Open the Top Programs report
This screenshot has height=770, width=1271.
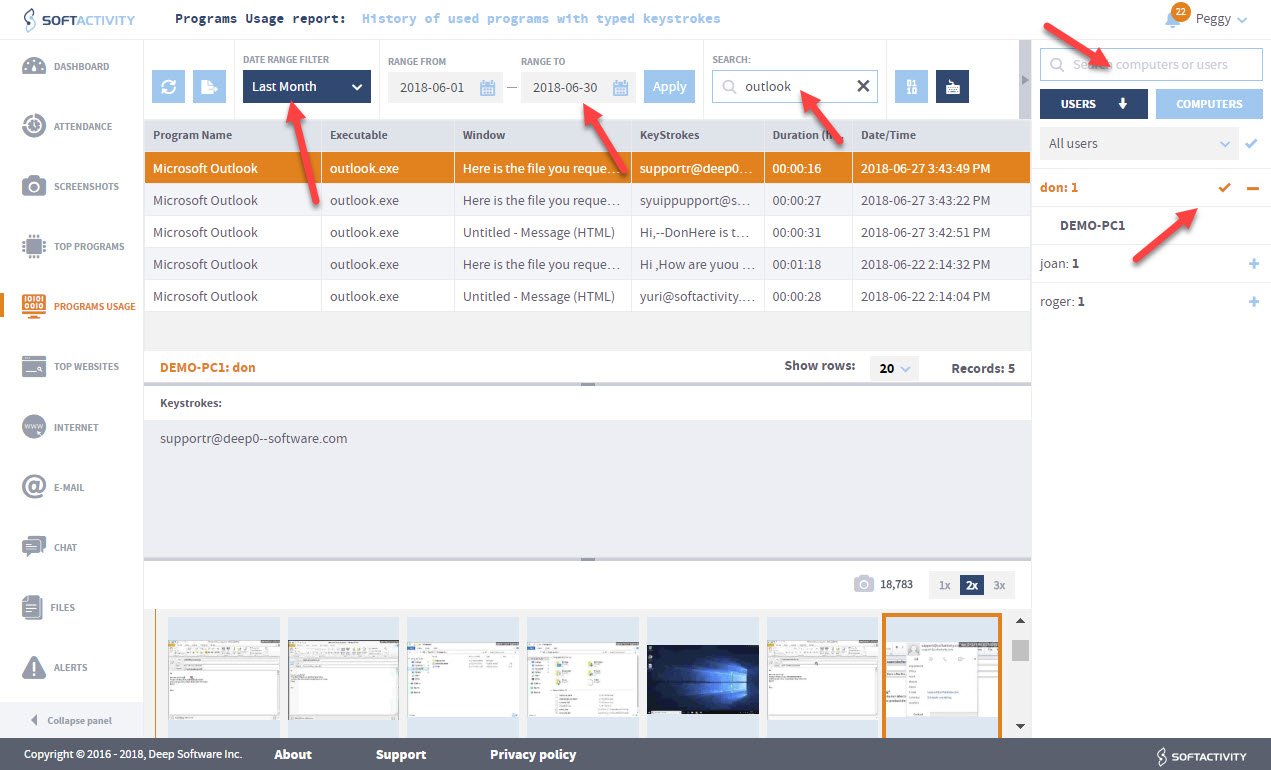point(73,247)
